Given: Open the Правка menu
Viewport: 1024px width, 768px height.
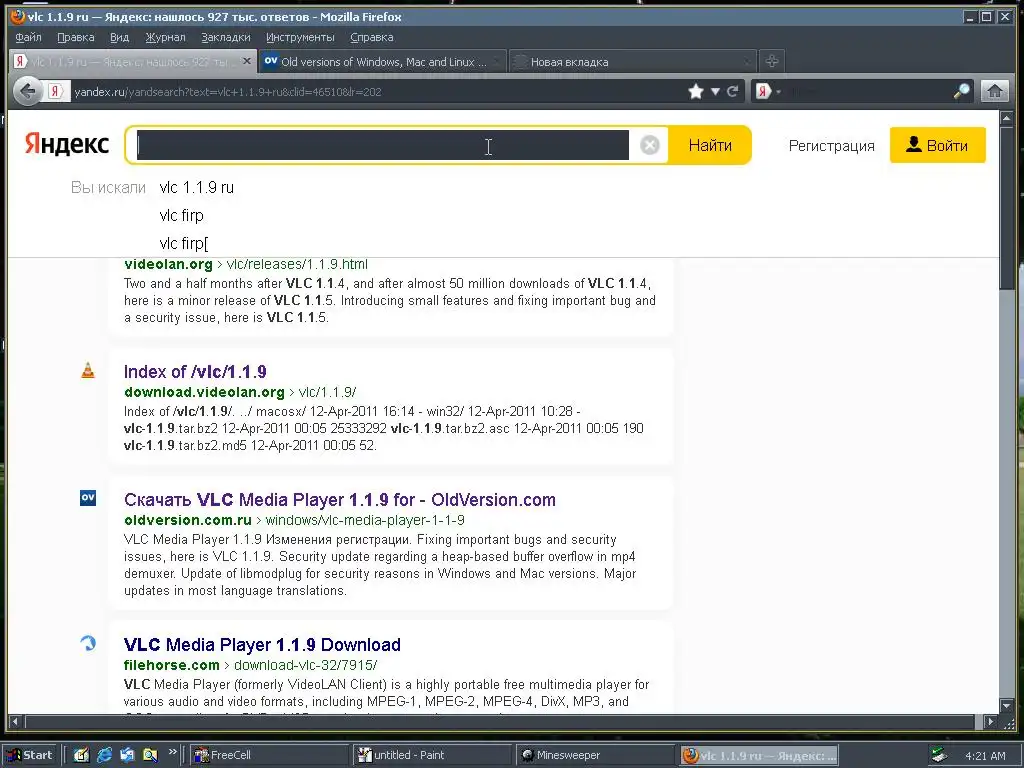Looking at the screenshot, I should 76,37.
